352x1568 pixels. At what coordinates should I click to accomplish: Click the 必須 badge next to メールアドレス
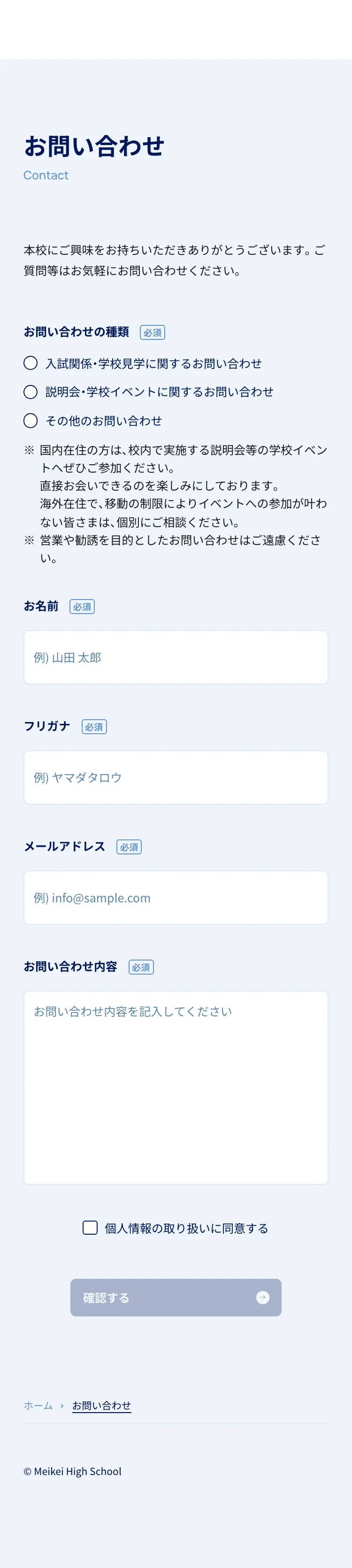(x=129, y=847)
